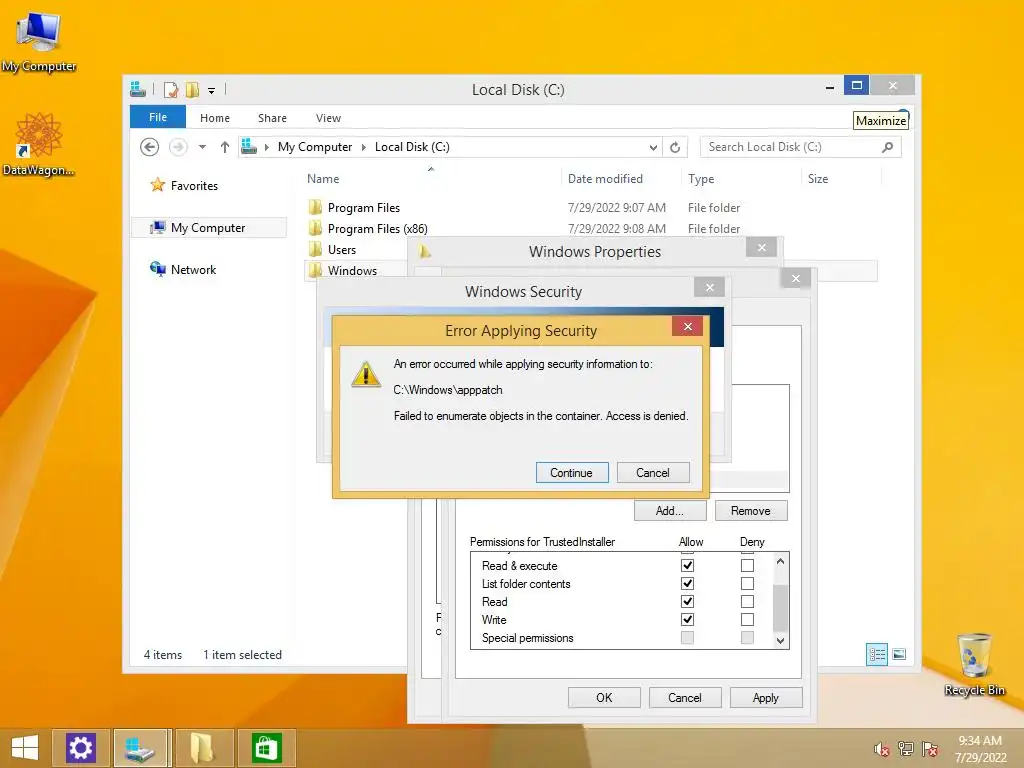Open Windows Store from taskbar
The height and width of the screenshot is (768, 1024).
pyautogui.click(x=266, y=748)
